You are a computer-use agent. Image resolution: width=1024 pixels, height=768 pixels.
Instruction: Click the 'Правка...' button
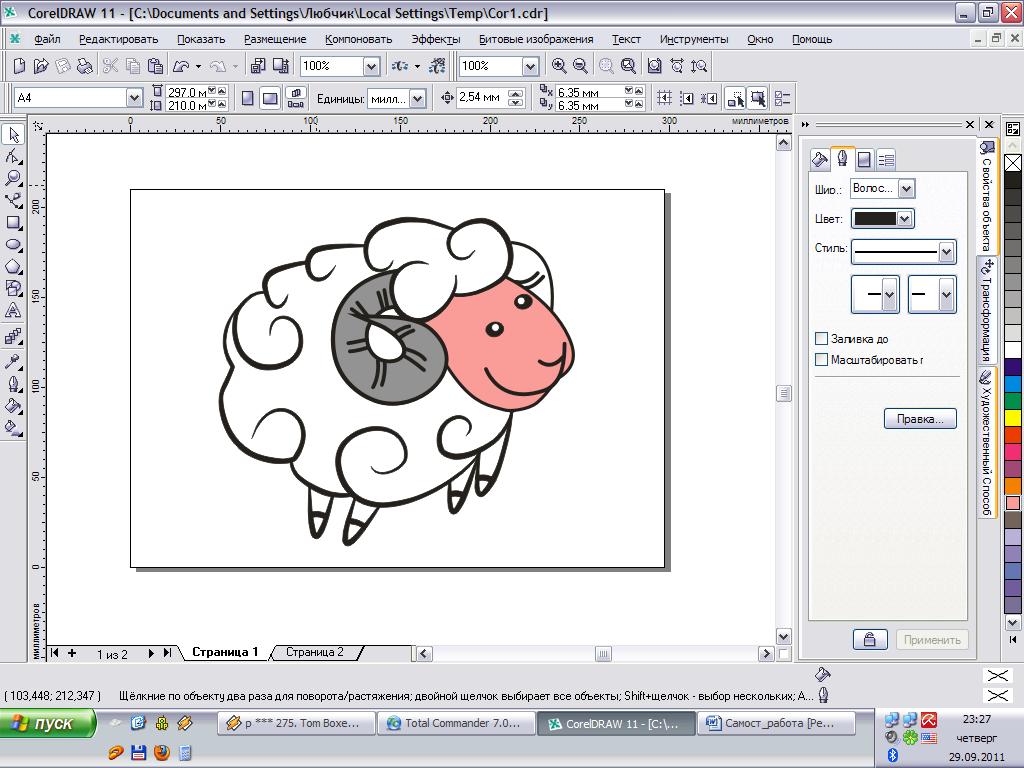click(x=920, y=419)
